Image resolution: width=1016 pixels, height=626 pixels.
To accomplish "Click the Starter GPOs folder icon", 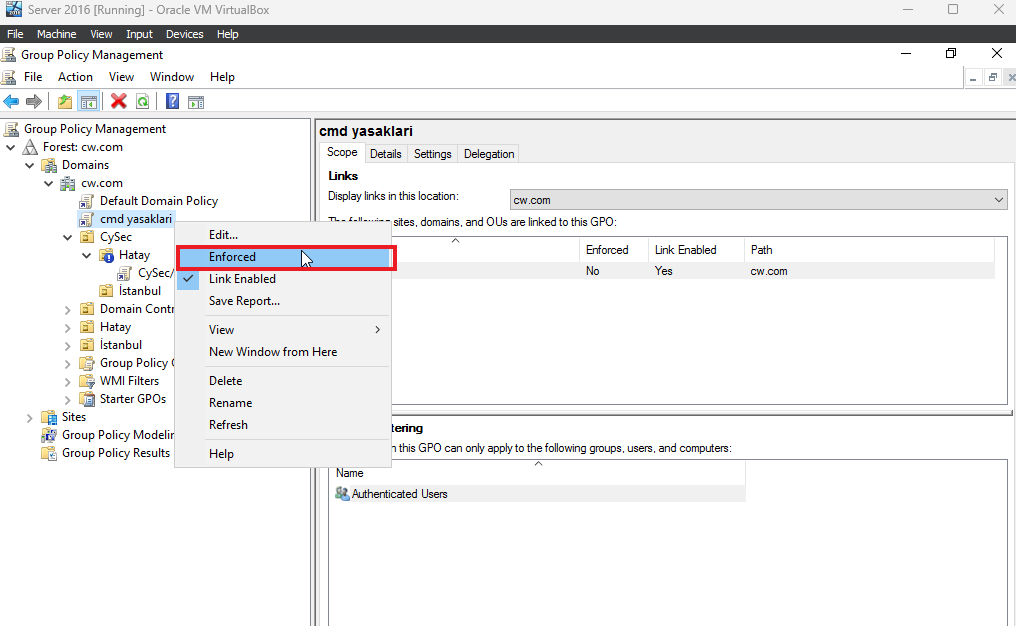I will (87, 399).
